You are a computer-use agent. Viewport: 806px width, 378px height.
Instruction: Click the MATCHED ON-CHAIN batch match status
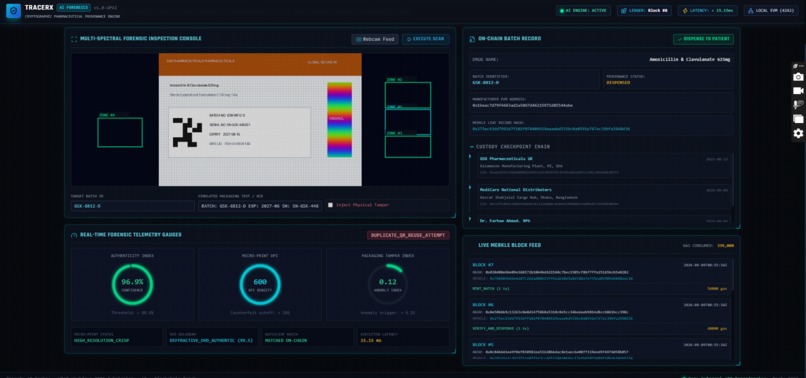coord(286,340)
